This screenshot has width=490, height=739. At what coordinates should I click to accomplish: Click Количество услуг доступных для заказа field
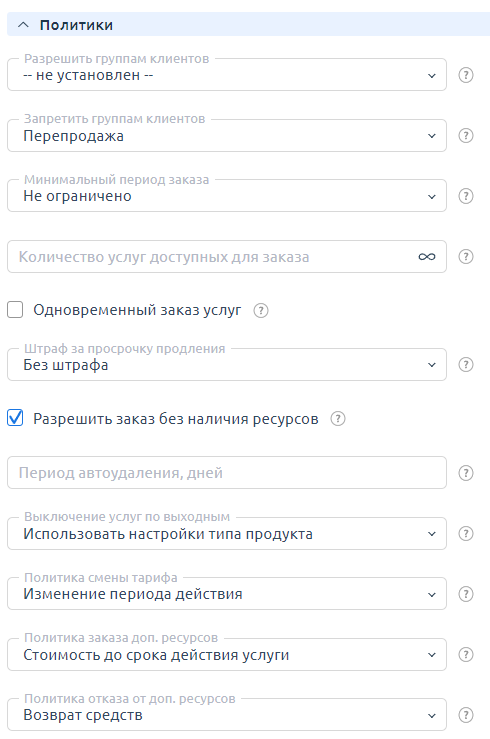(x=227, y=257)
